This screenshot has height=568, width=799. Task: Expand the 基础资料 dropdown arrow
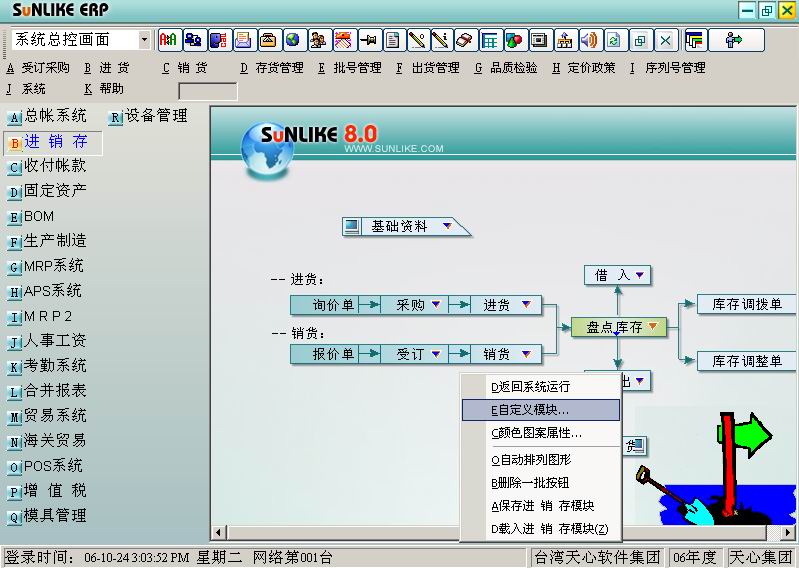[x=447, y=226]
